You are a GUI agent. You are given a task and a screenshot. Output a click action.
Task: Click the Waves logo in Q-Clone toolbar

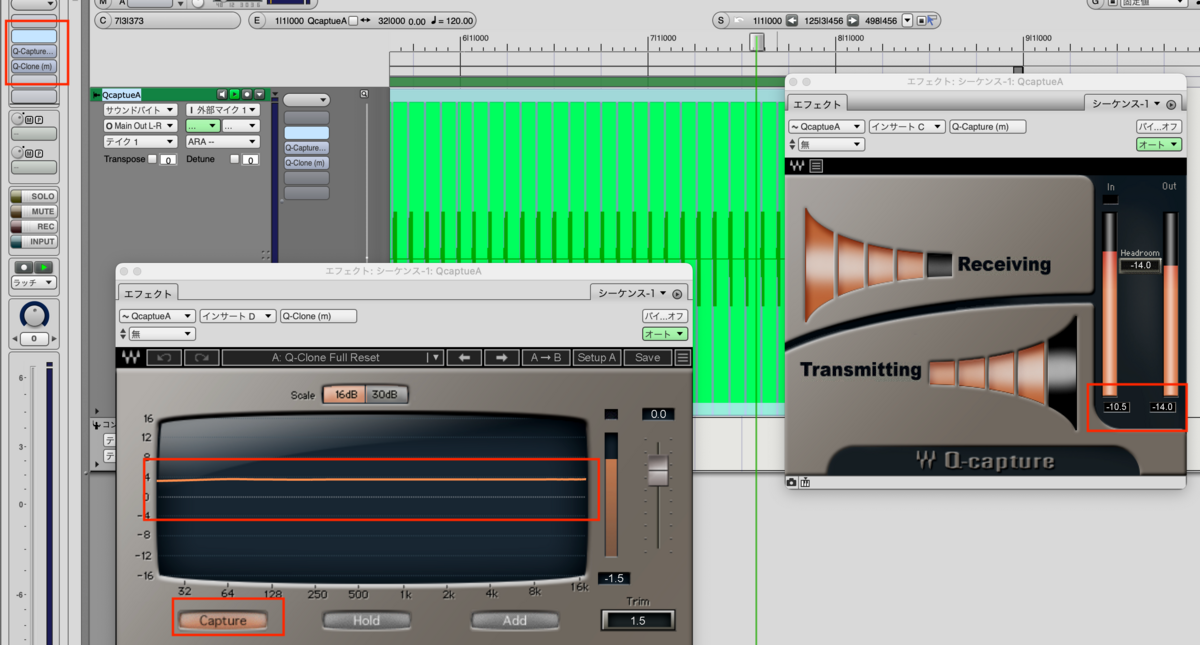pos(130,357)
